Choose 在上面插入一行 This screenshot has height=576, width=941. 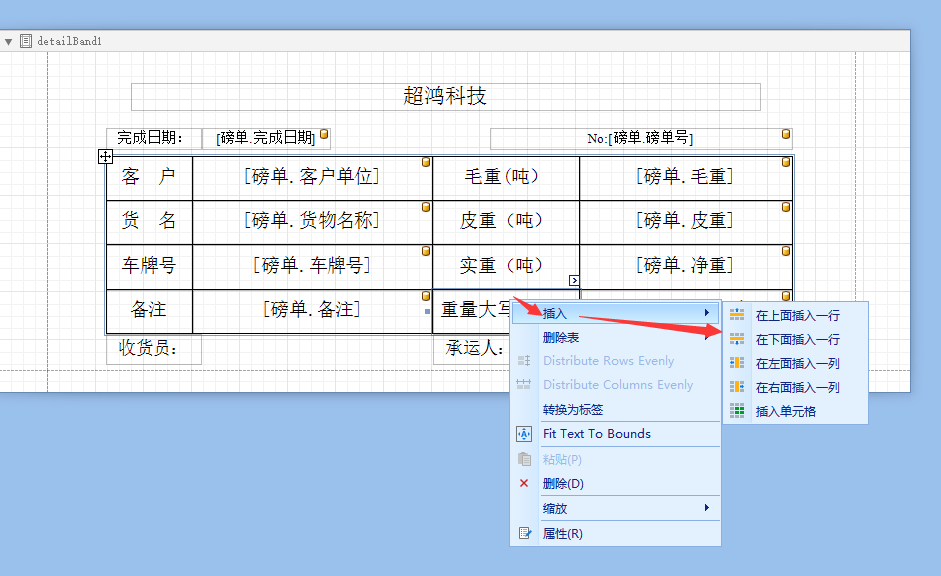pyautogui.click(x=796, y=316)
